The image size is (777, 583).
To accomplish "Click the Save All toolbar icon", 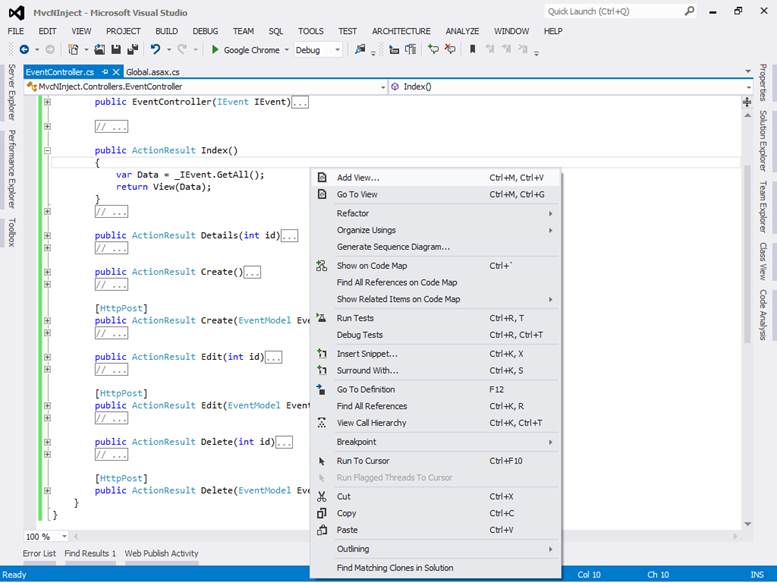I will (132, 49).
